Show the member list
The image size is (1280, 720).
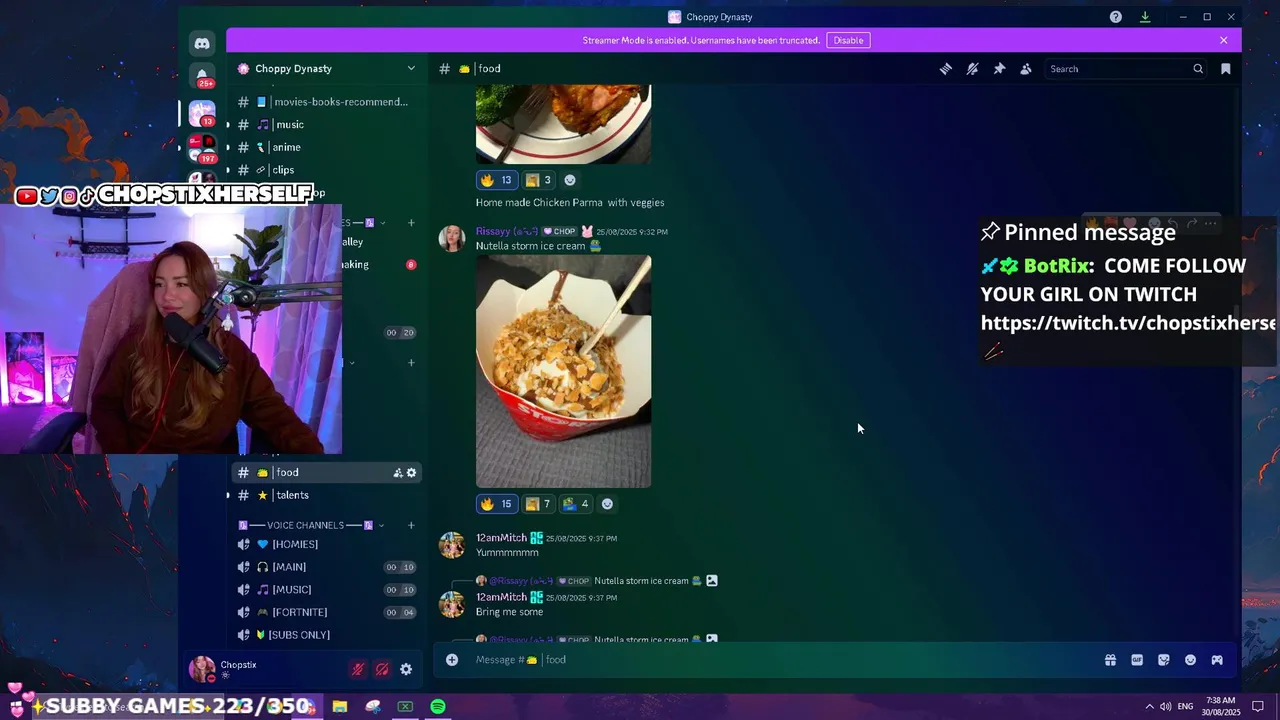click(1026, 69)
